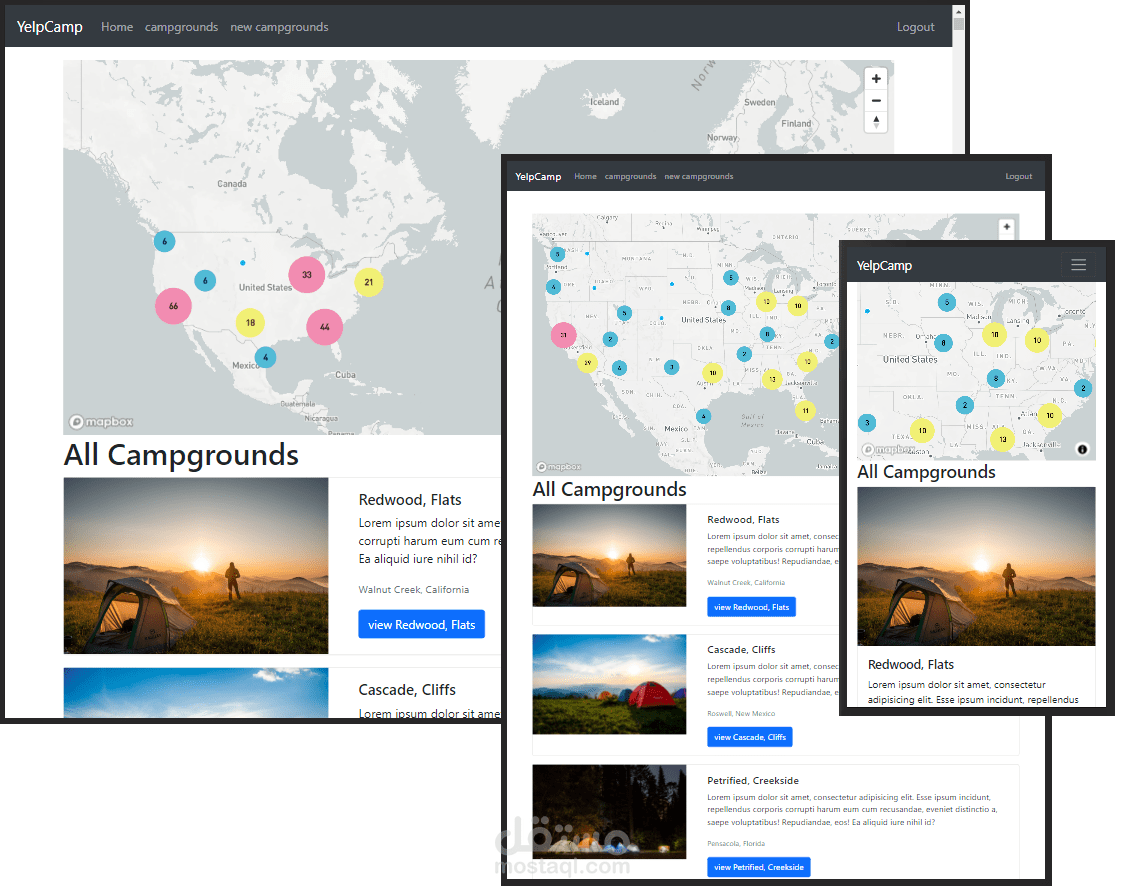Zoom out on the large window's map
The height and width of the screenshot is (896, 1126).
875,101
